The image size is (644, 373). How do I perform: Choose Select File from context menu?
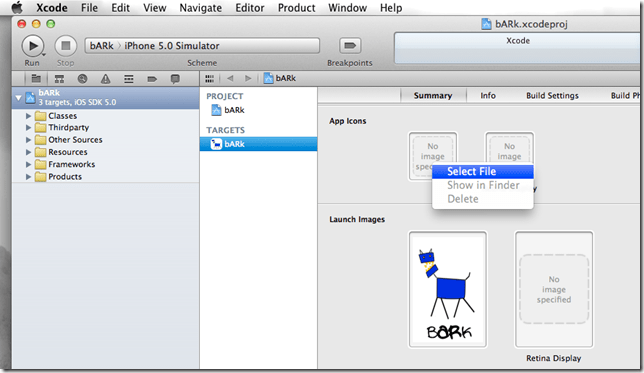point(483,171)
